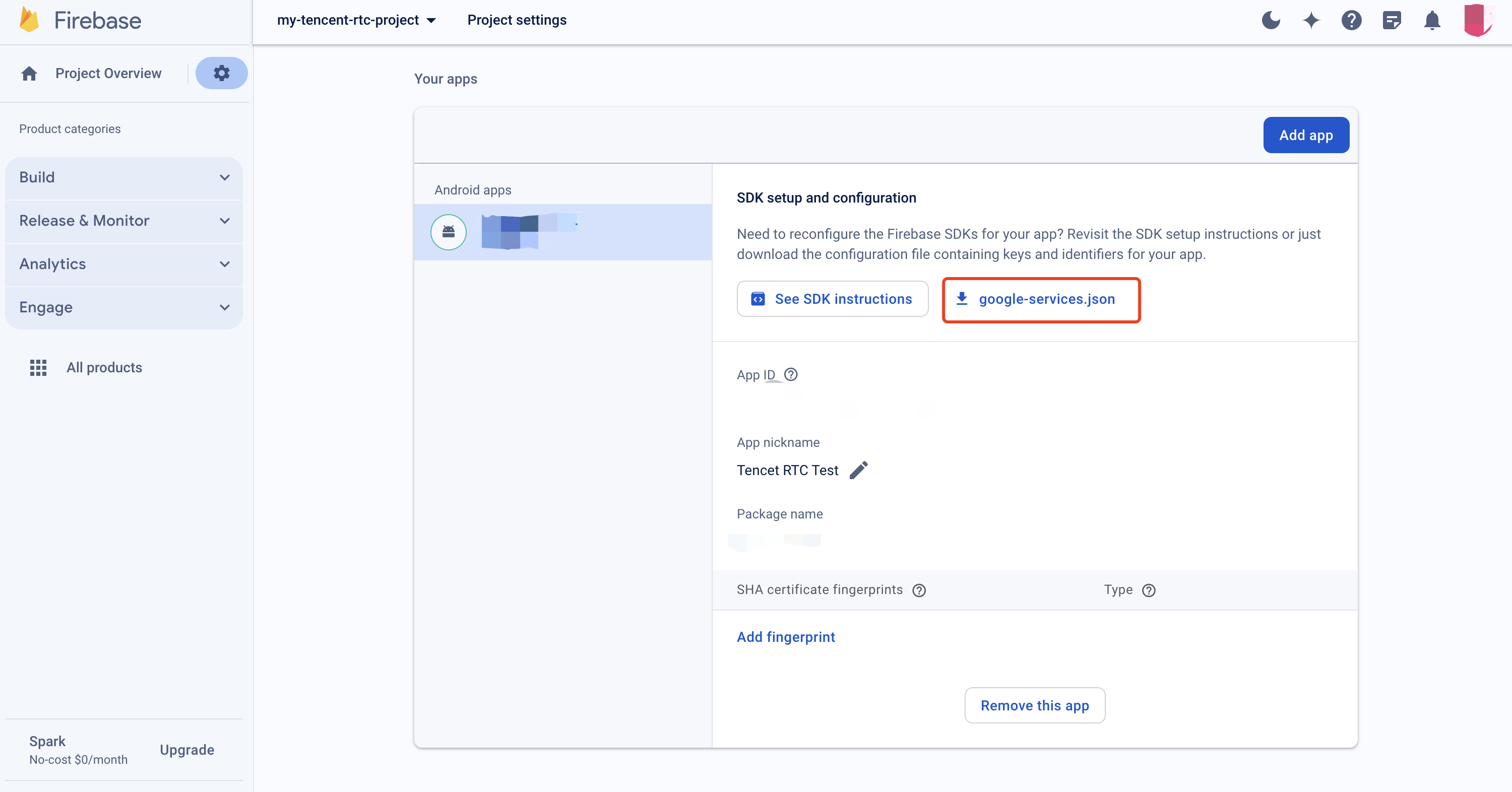Click the user account avatar
Screen dimensions: 1512x792
pyautogui.click(x=1477, y=21)
